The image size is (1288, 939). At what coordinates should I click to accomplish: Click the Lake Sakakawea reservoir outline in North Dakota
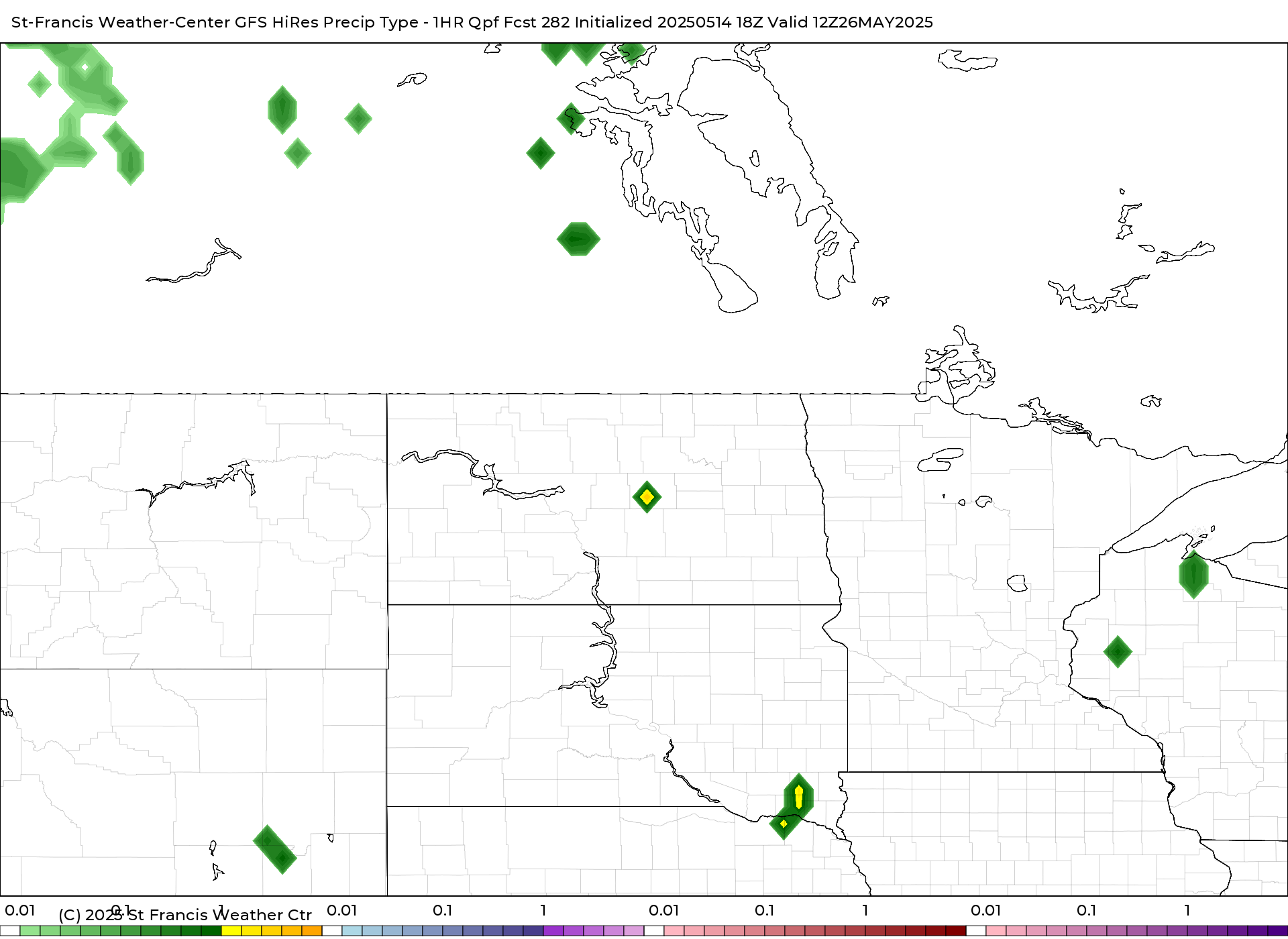point(483,475)
